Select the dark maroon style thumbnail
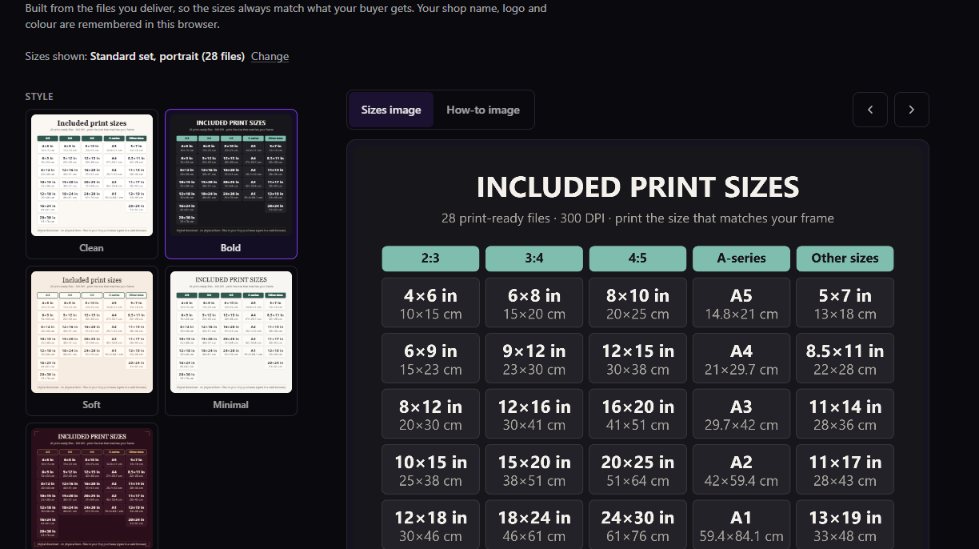Viewport: 979px width, 549px height. coord(92,487)
